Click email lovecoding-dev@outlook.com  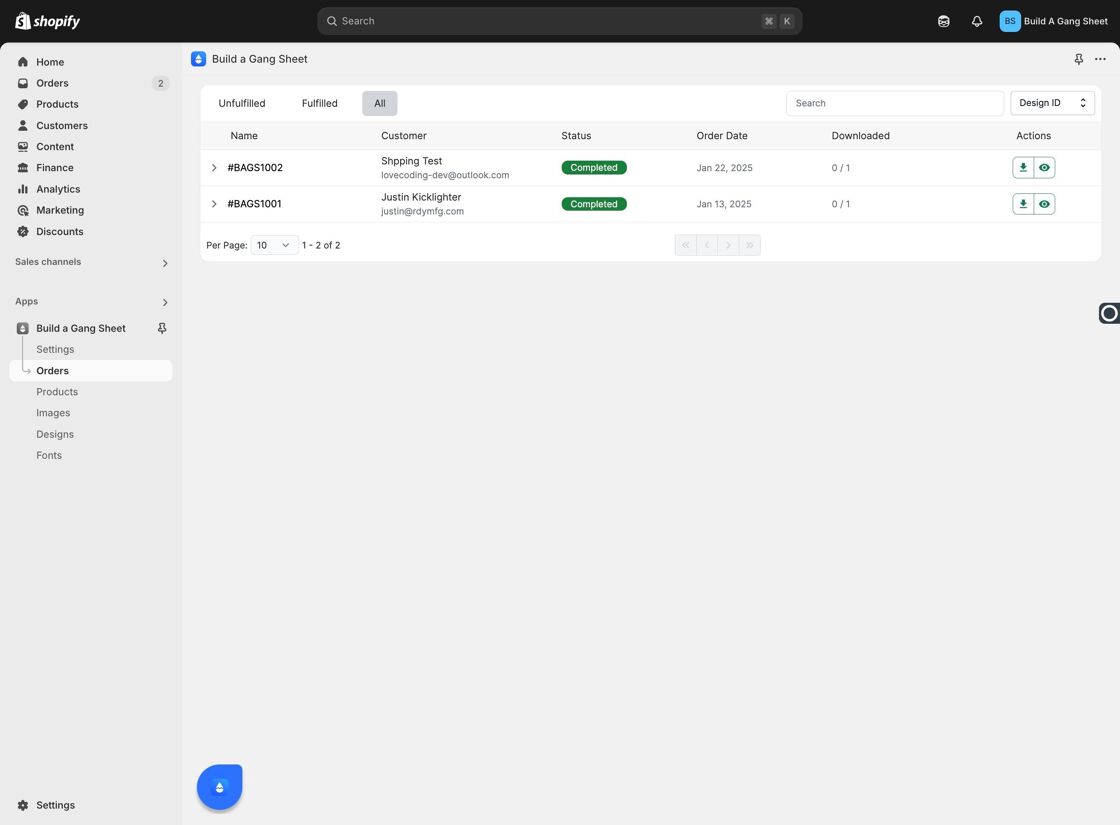click(445, 175)
